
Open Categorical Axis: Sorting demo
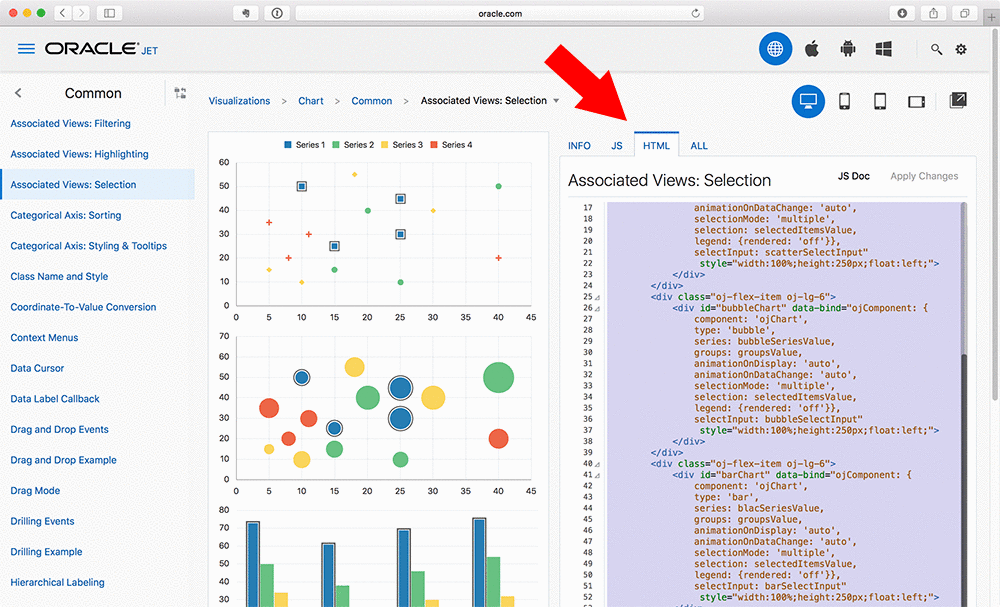66,216
